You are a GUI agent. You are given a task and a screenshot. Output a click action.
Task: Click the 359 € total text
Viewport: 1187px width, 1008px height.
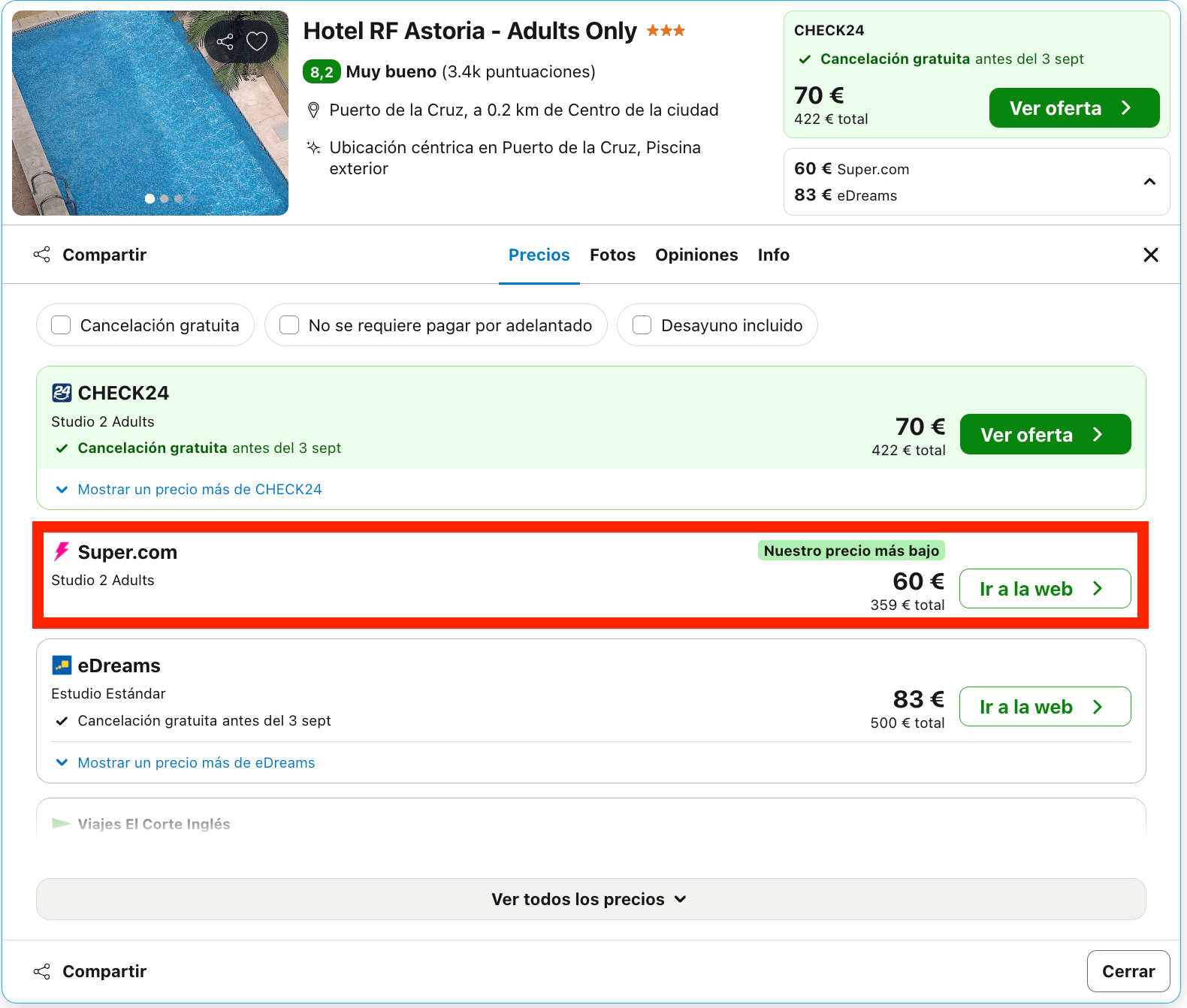[x=908, y=605]
